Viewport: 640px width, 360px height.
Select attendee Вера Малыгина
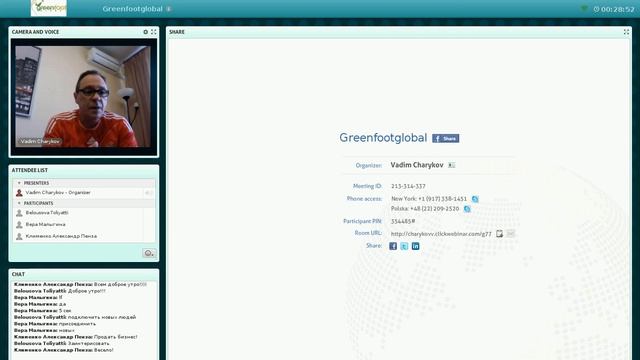84,224
